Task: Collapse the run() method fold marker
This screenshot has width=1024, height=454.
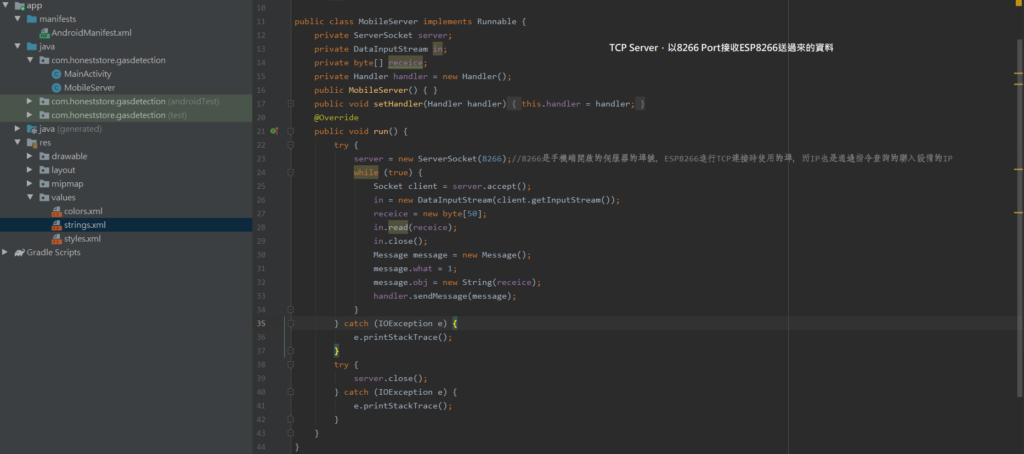Action: point(290,131)
